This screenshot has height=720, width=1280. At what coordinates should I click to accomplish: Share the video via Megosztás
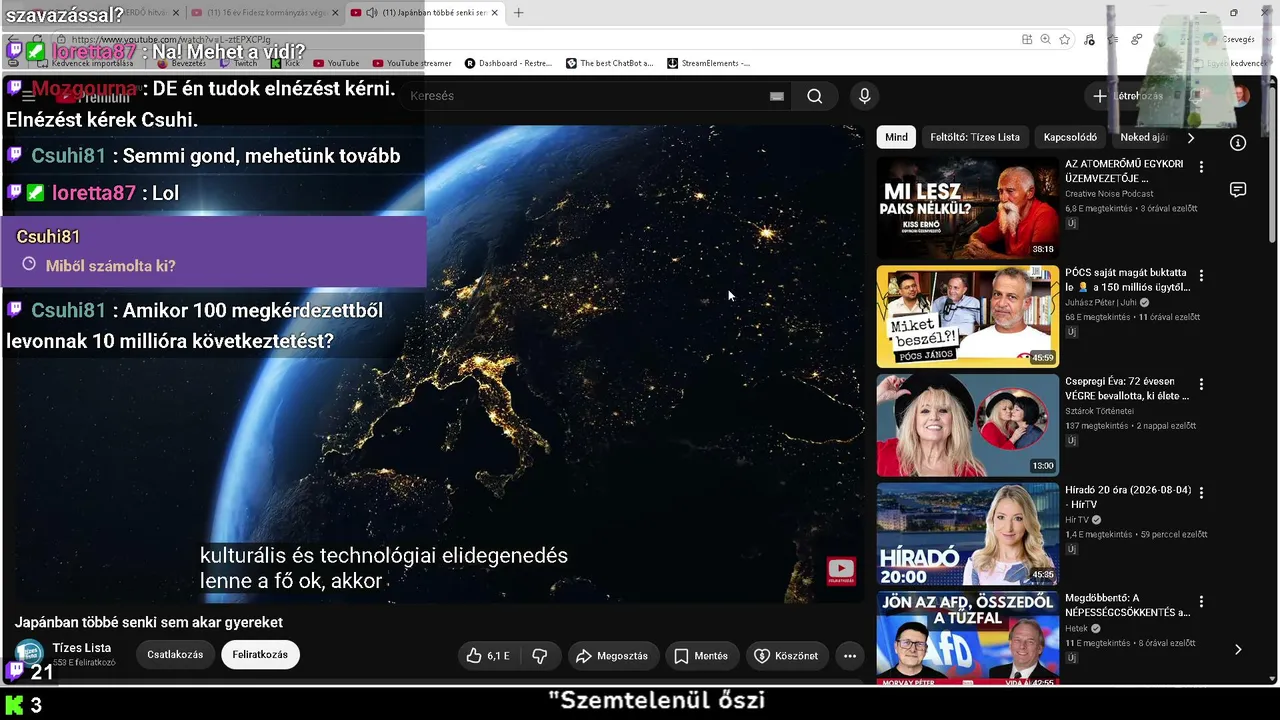tap(612, 656)
